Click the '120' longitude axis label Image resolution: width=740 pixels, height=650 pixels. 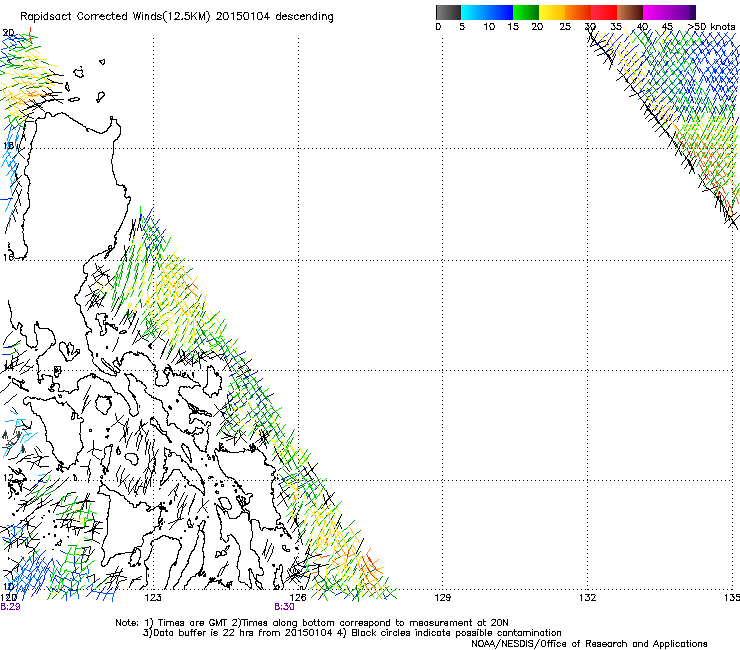pos(8,598)
